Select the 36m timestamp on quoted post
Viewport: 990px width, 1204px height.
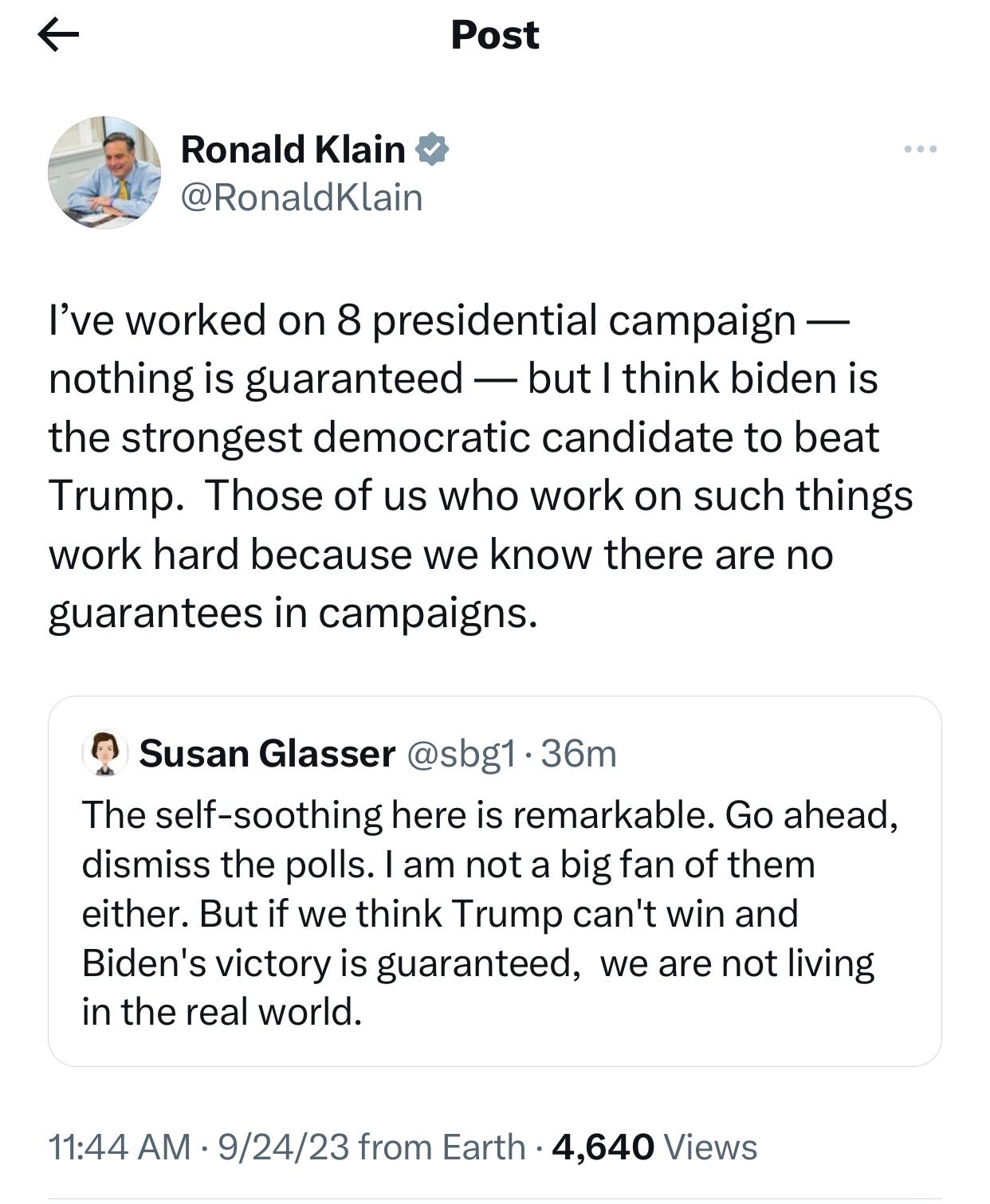point(579,753)
